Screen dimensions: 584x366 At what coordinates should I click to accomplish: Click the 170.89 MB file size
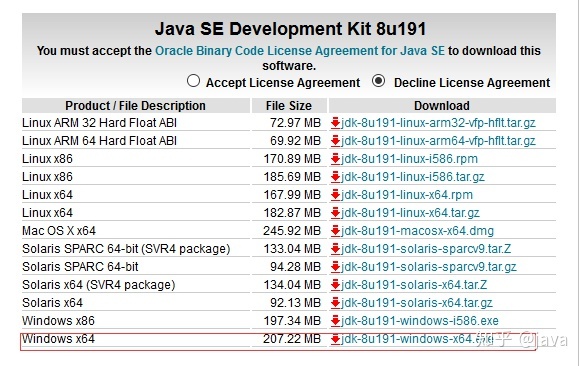pos(292,159)
